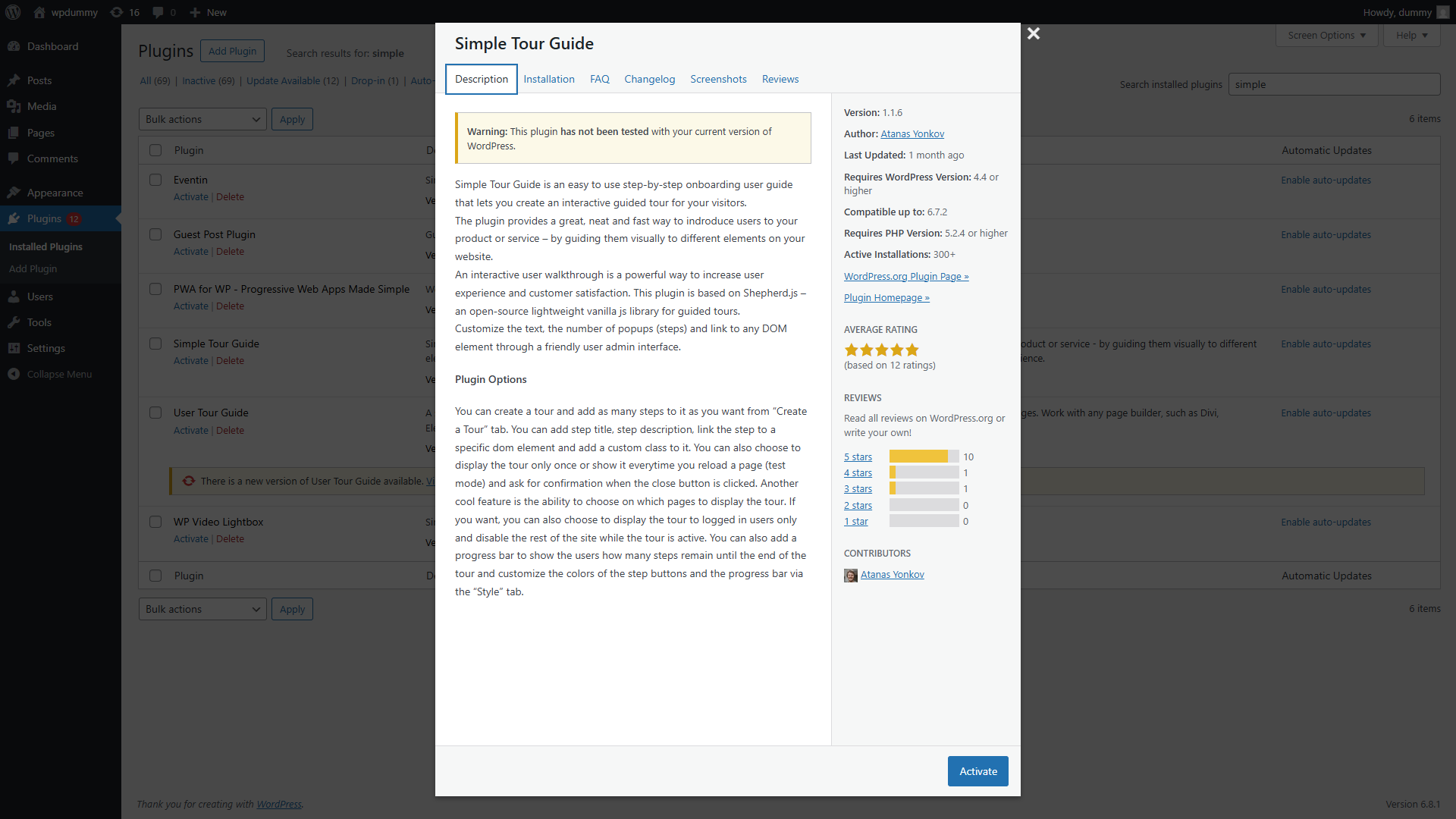Collapse the admin sidebar menu
The image size is (1456, 819).
pyautogui.click(x=61, y=374)
